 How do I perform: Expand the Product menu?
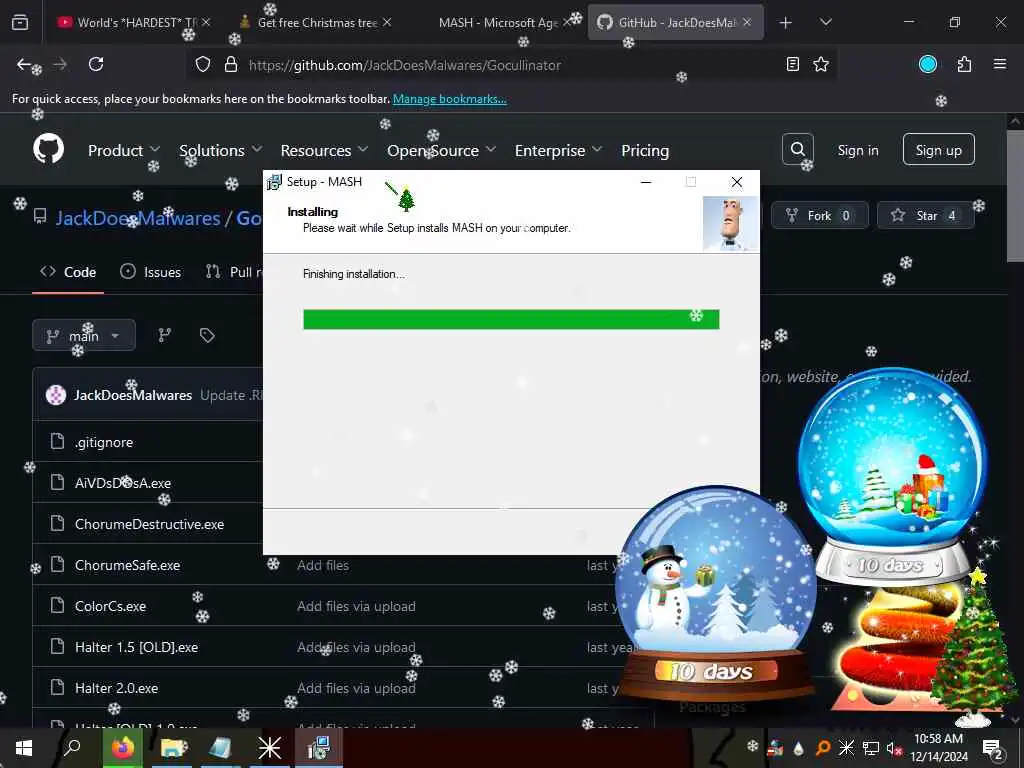tap(124, 150)
